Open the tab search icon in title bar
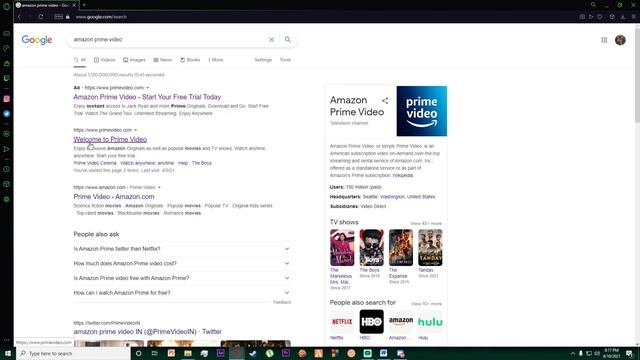The width and height of the screenshot is (640, 360). [593, 5]
